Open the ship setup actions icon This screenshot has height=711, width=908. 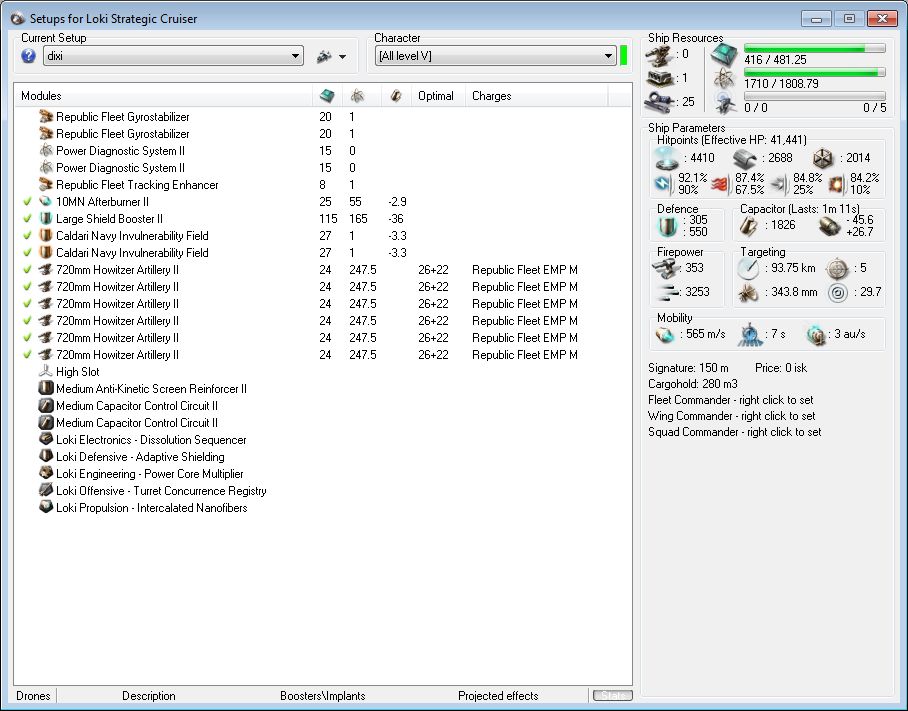324,56
